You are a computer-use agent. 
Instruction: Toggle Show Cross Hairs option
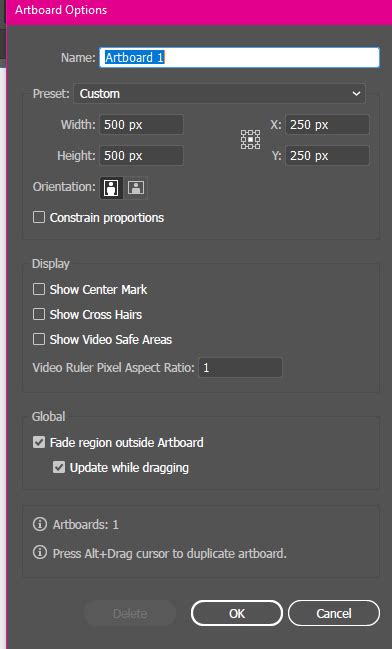(39, 314)
